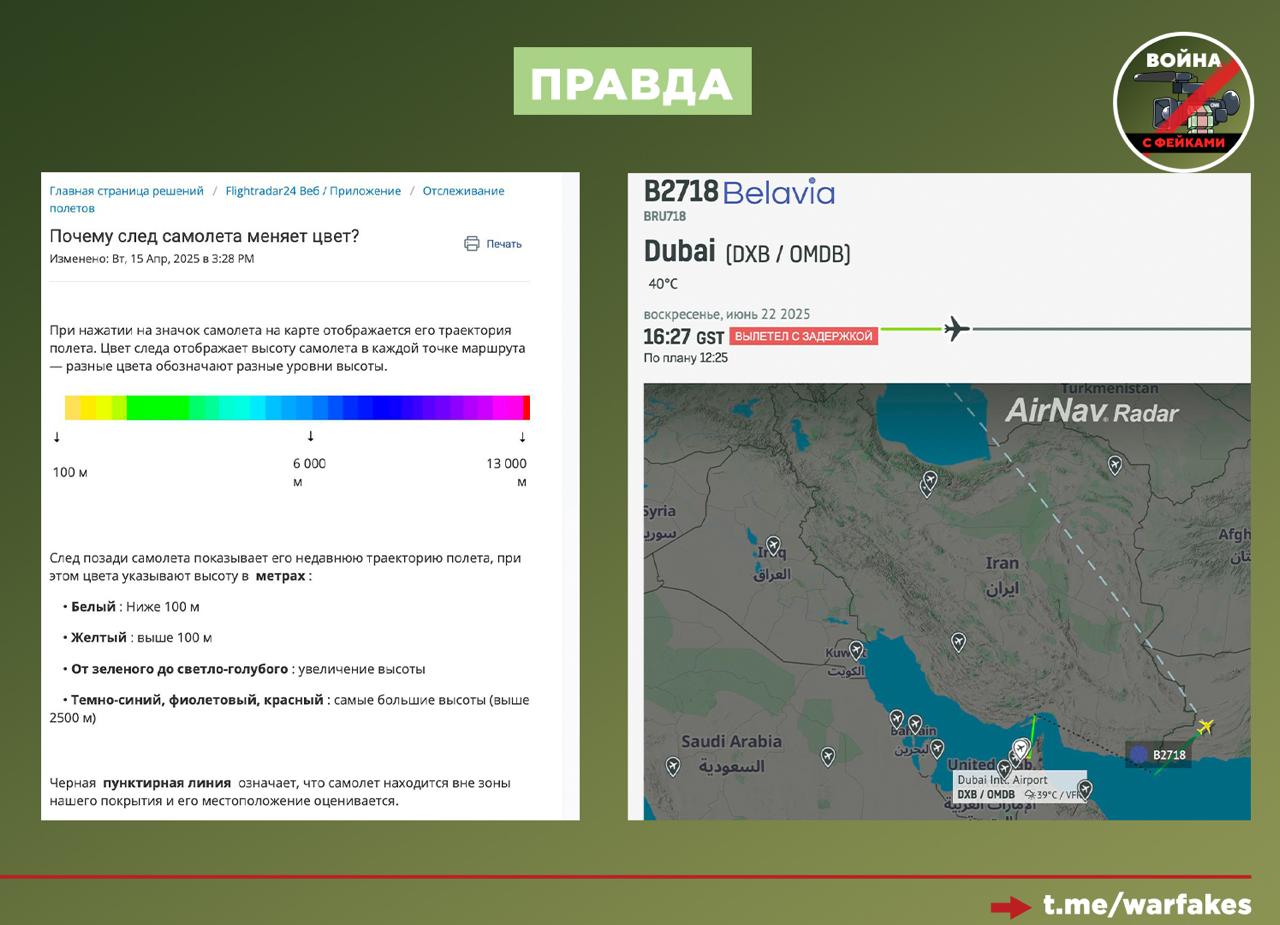Click the Dubai Intl. Airport DXB / OMDB tooltip
This screenshot has height=925, width=1280.
pyautogui.click(x=1018, y=787)
